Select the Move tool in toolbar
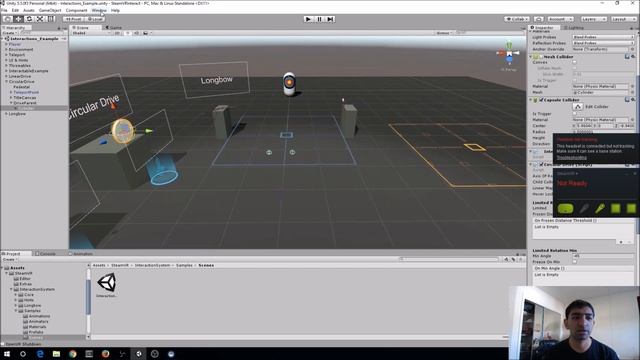The width and height of the screenshot is (640, 360). tap(18, 19)
